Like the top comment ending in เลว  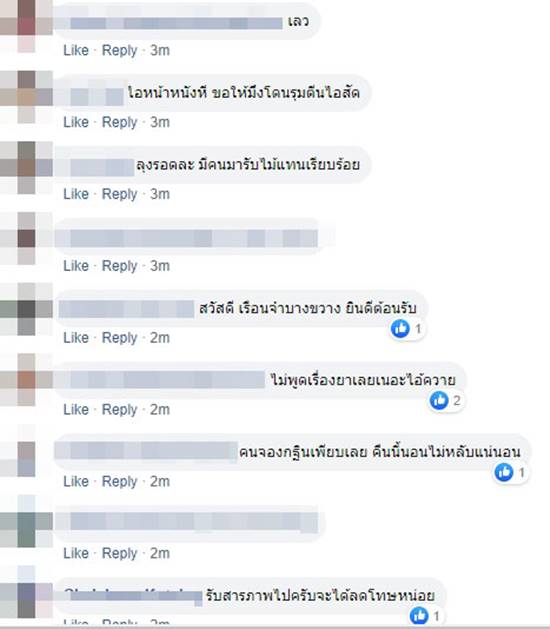coord(76,50)
